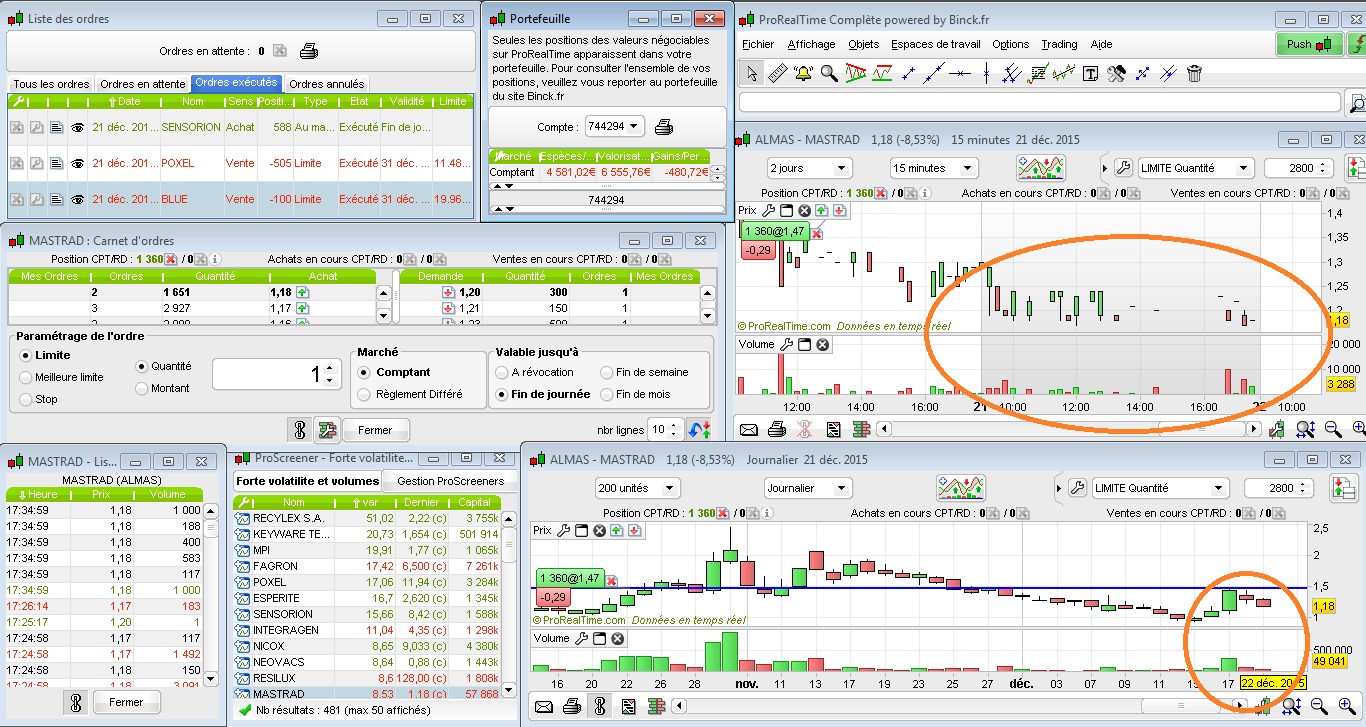
Task: Select the Limite order type radio button
Action: (25, 355)
